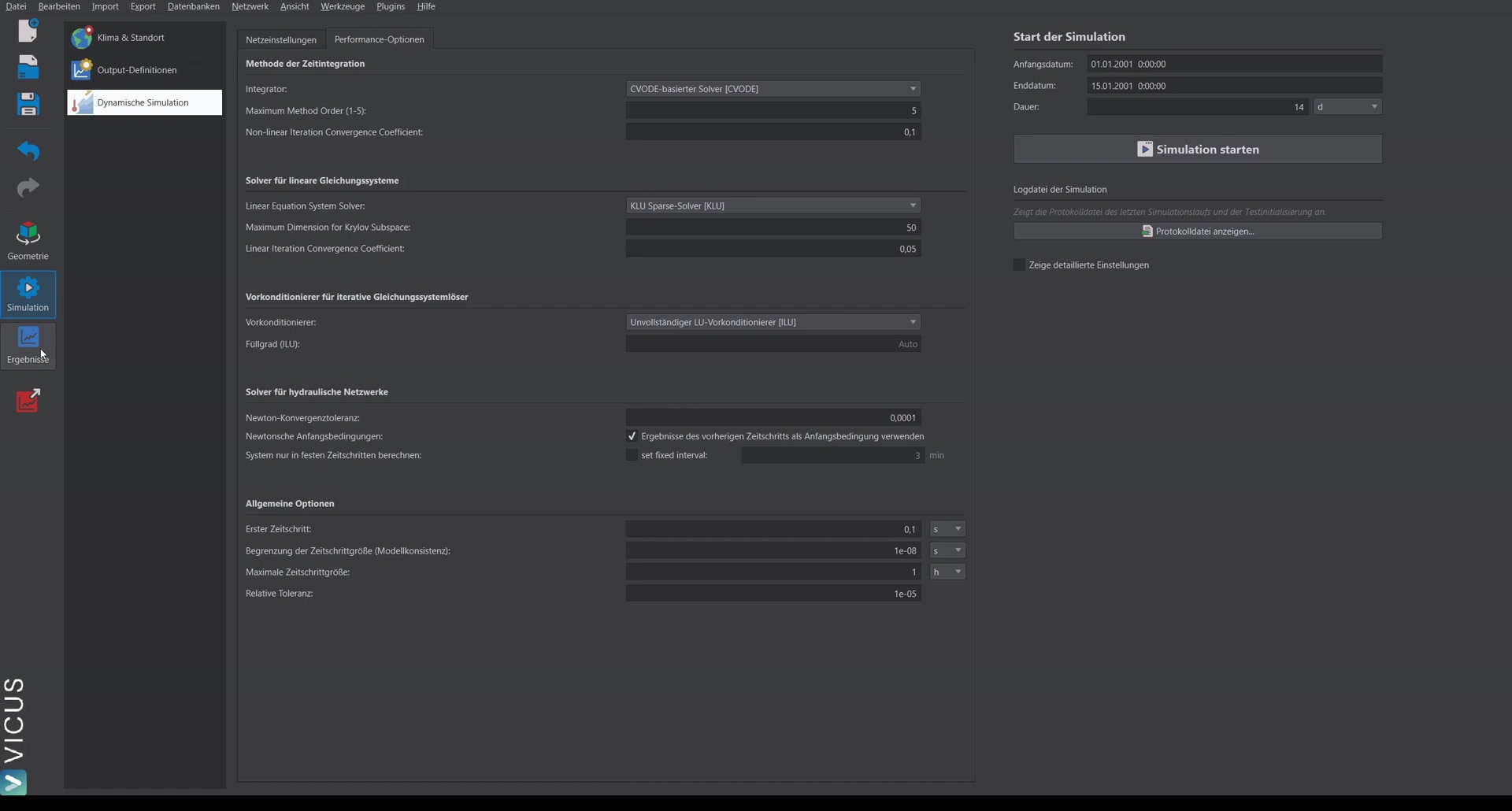Open the Werkzeuge menu

[x=343, y=6]
